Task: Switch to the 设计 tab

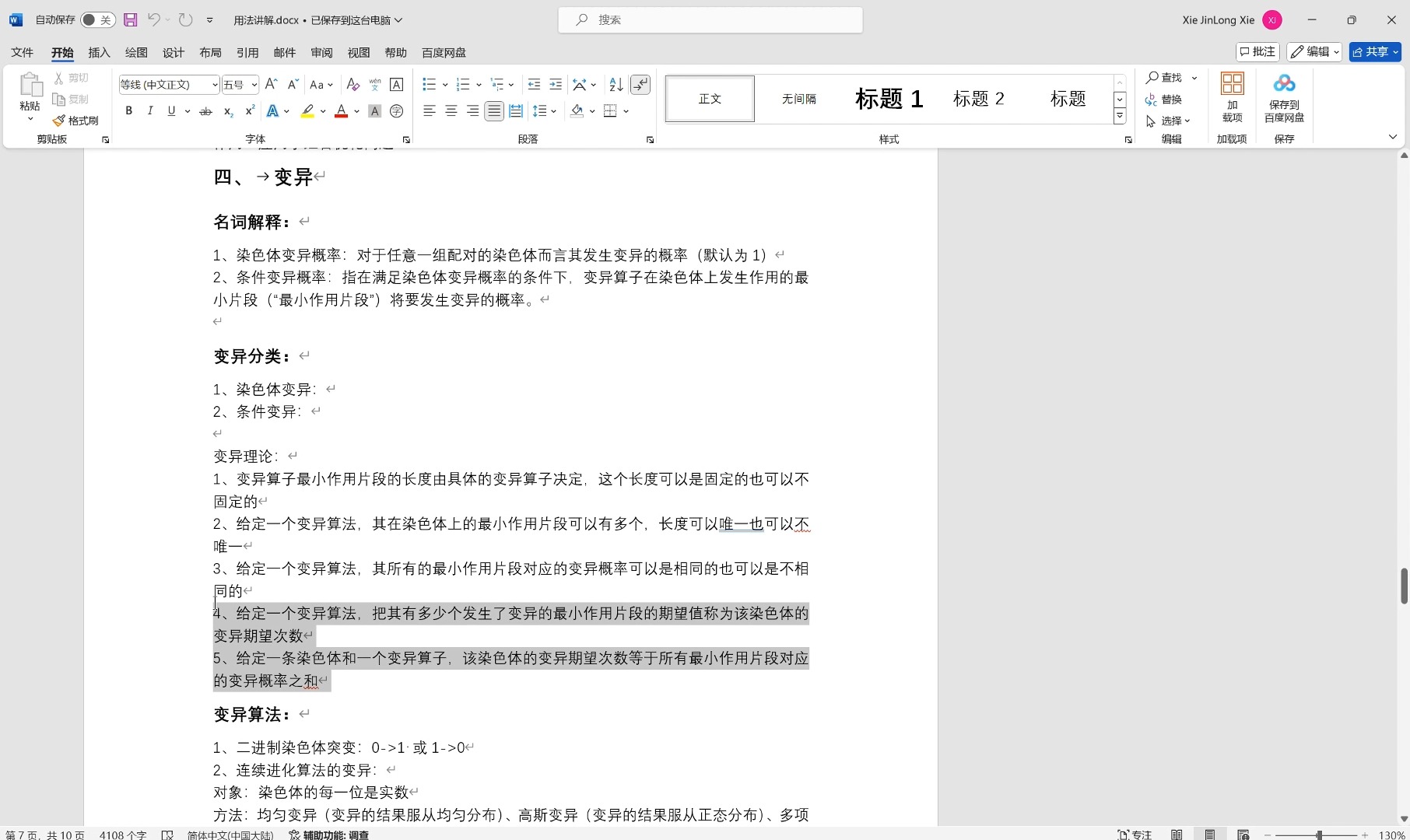Action: pos(174,52)
